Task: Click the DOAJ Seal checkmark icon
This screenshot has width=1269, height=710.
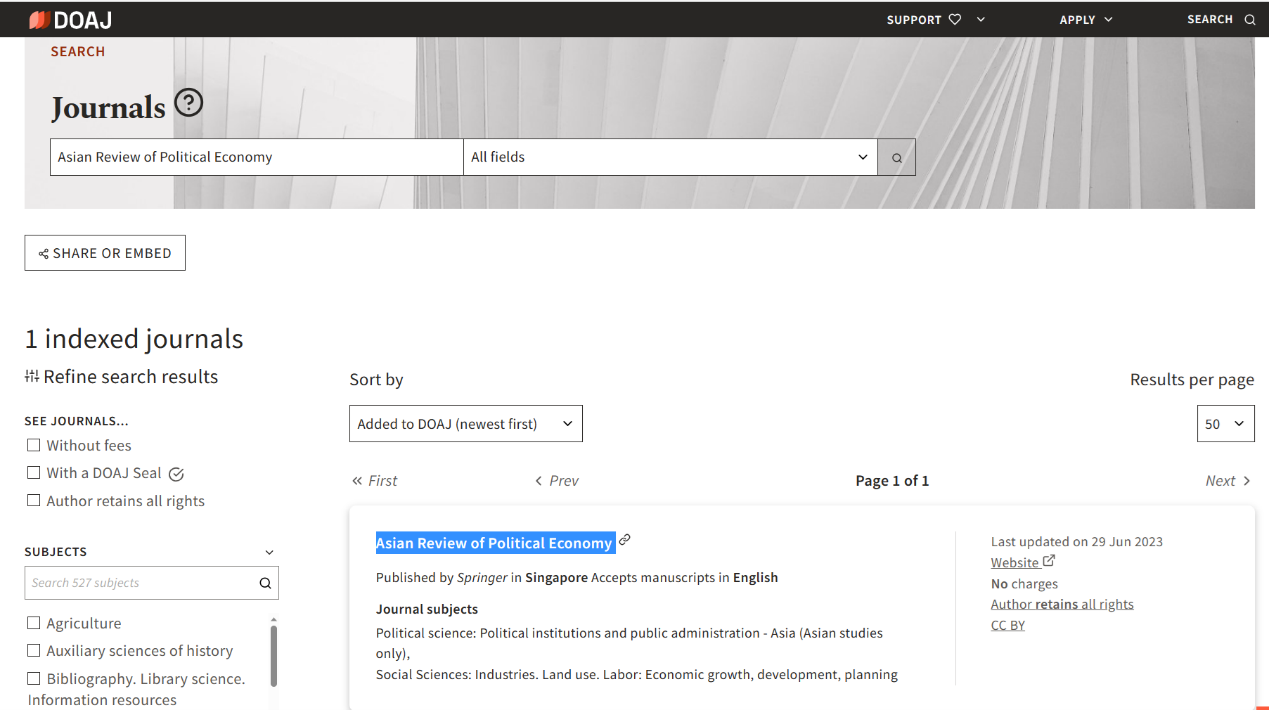Action: coord(176,474)
